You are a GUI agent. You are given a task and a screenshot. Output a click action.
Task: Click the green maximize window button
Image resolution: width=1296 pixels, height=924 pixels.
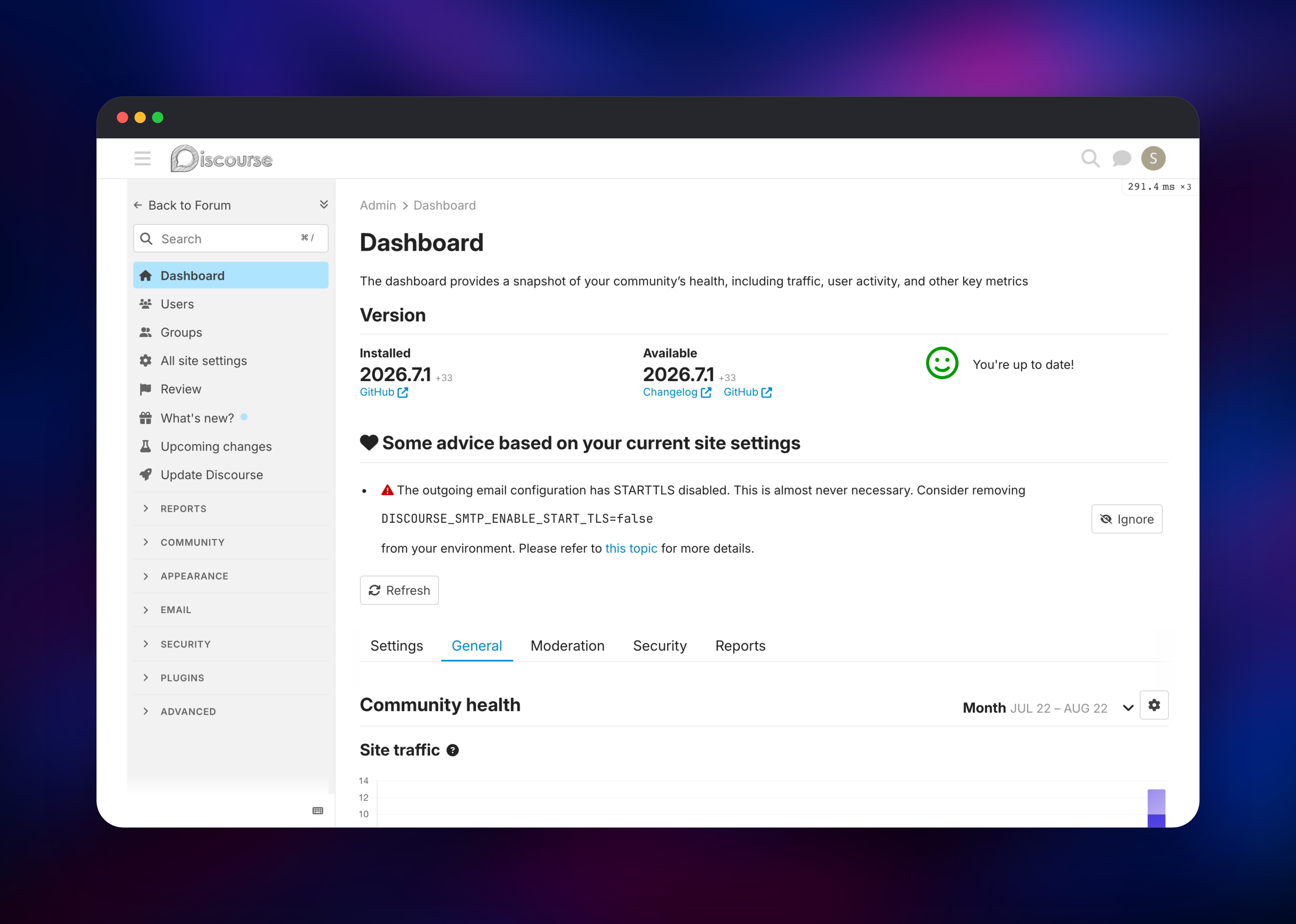[158, 117]
